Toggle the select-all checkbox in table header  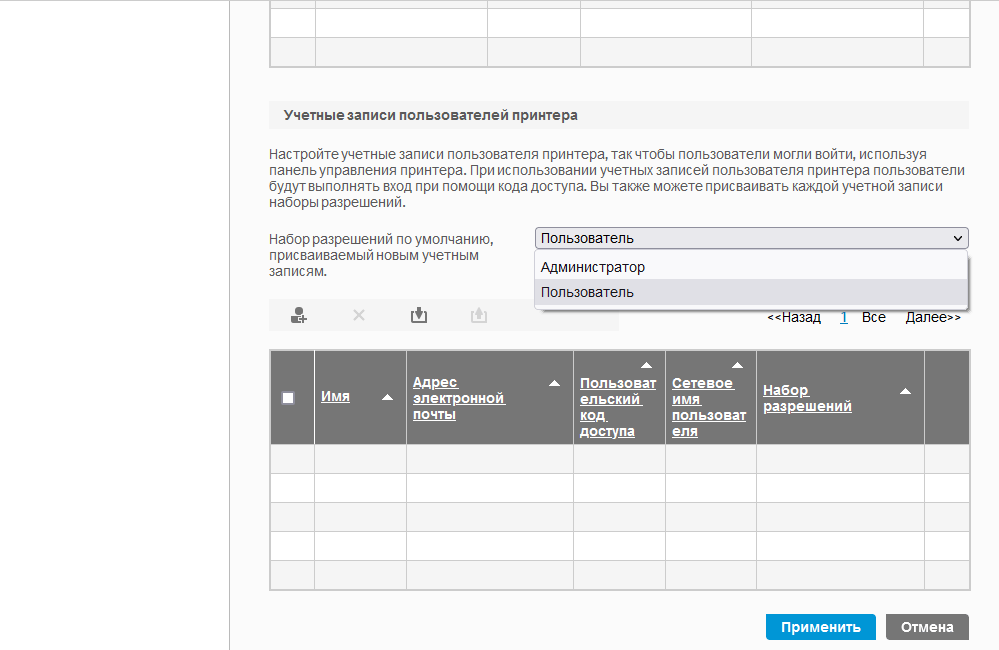click(x=288, y=397)
